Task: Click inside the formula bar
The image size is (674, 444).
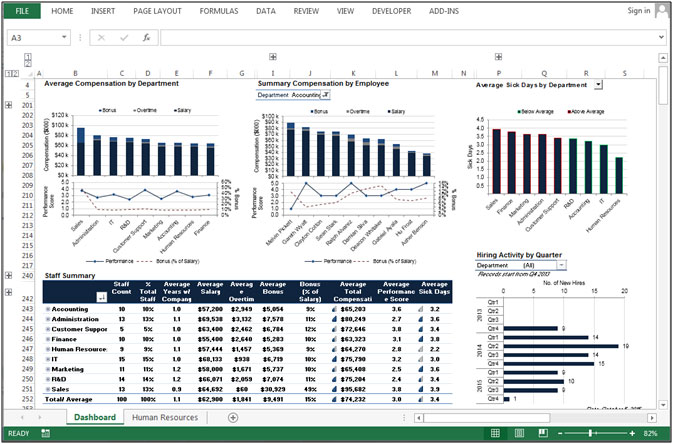Action: (408, 38)
